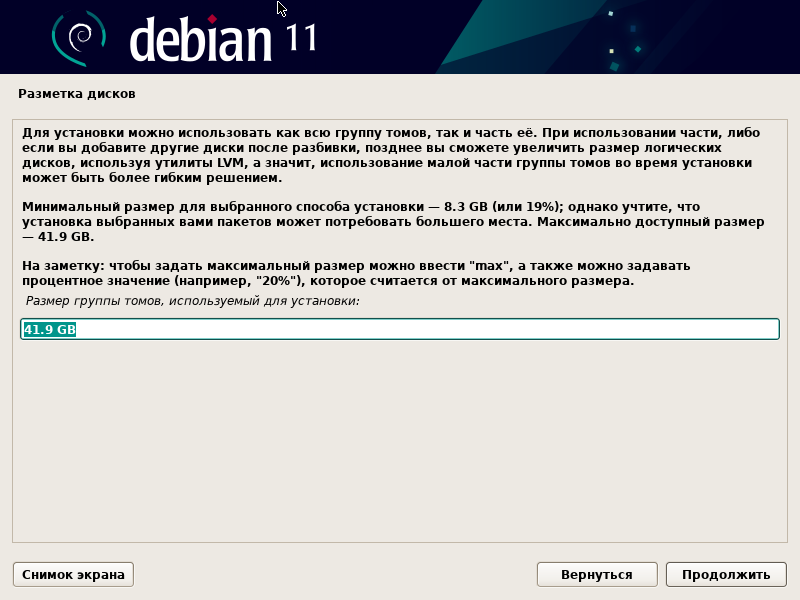Click the Снимок экрана camera button
The image size is (800, 600).
click(71, 574)
